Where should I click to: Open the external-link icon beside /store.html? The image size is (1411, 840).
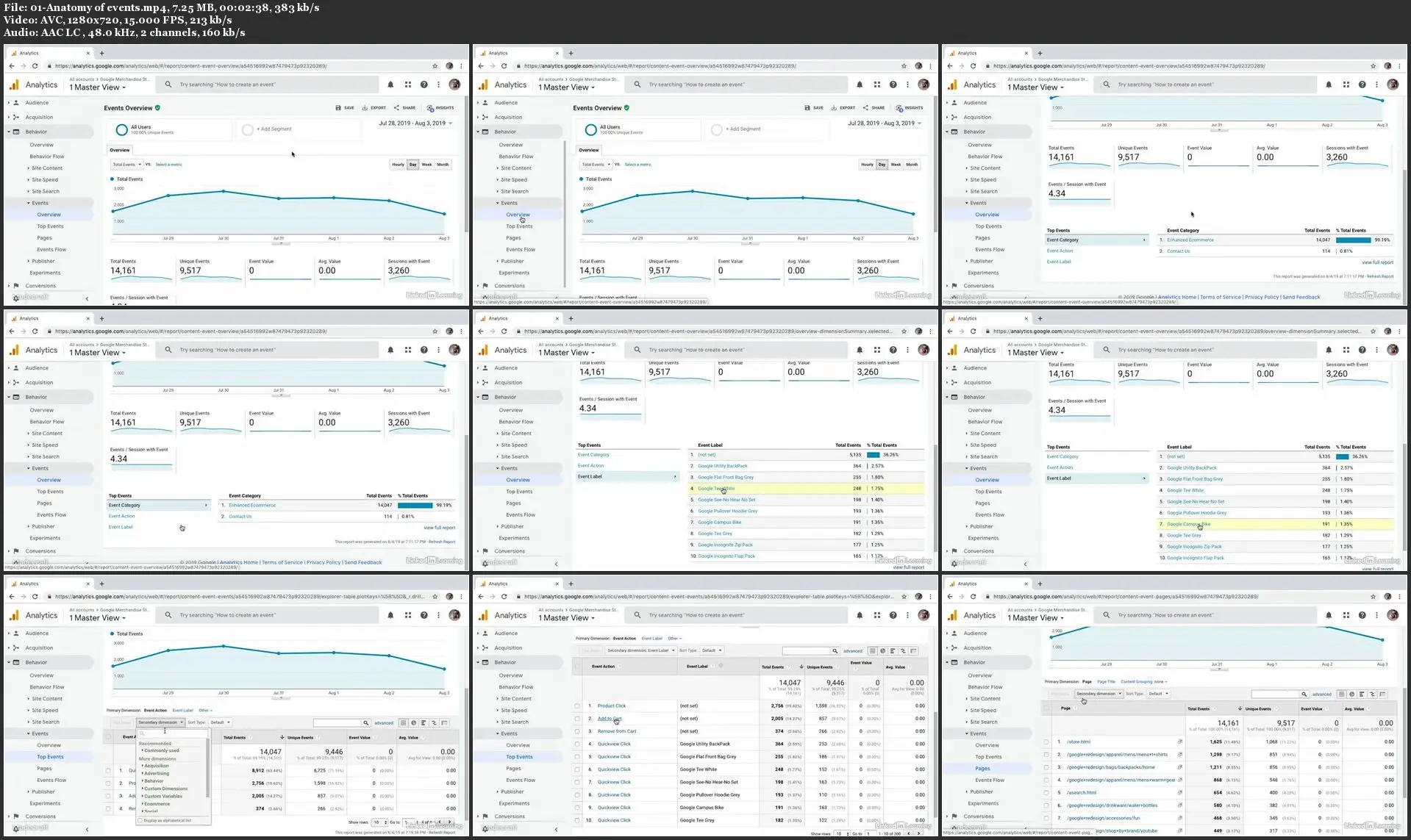point(1179,742)
